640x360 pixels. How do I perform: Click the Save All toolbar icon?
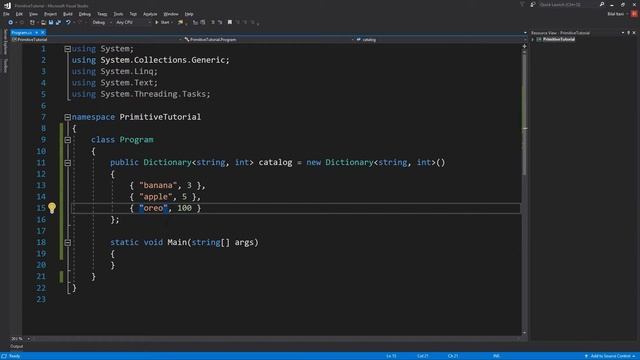tap(58, 22)
